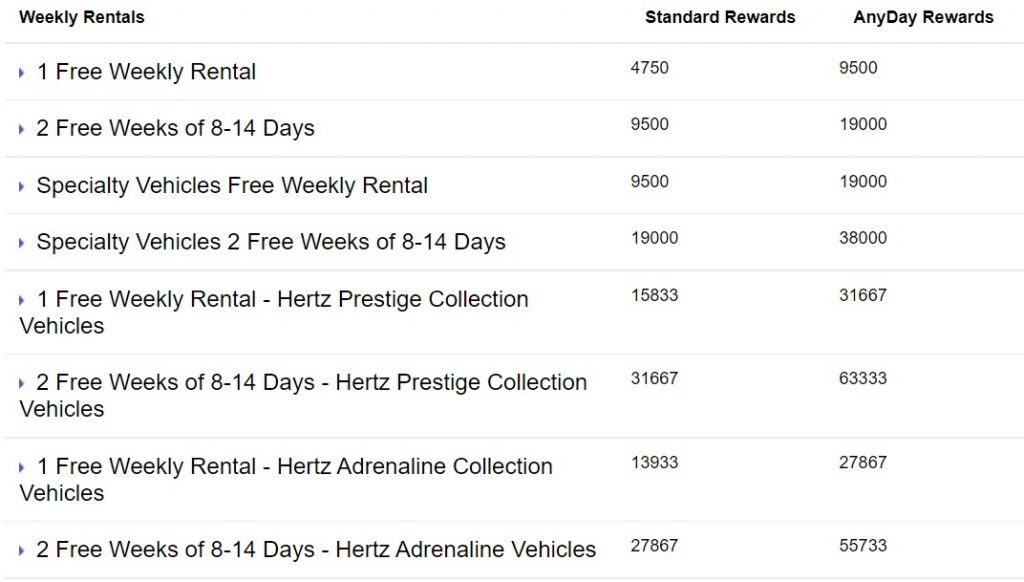This screenshot has width=1024, height=582.
Task: Select the 13933 Standard Rewards value
Action: point(654,462)
